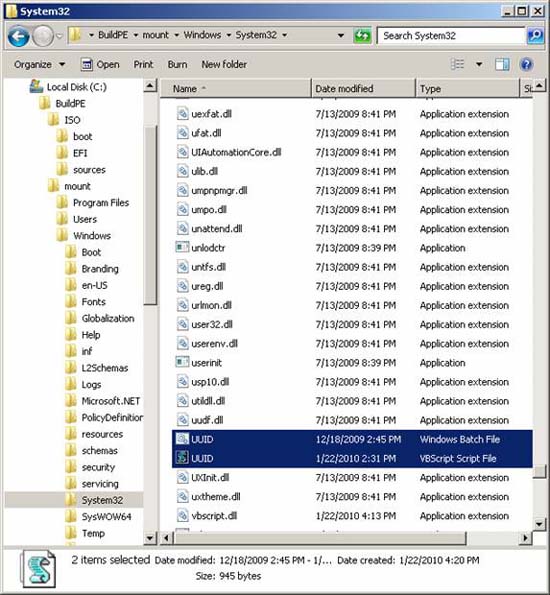
Task: Open the view options dropdown arrow
Action: [479, 65]
